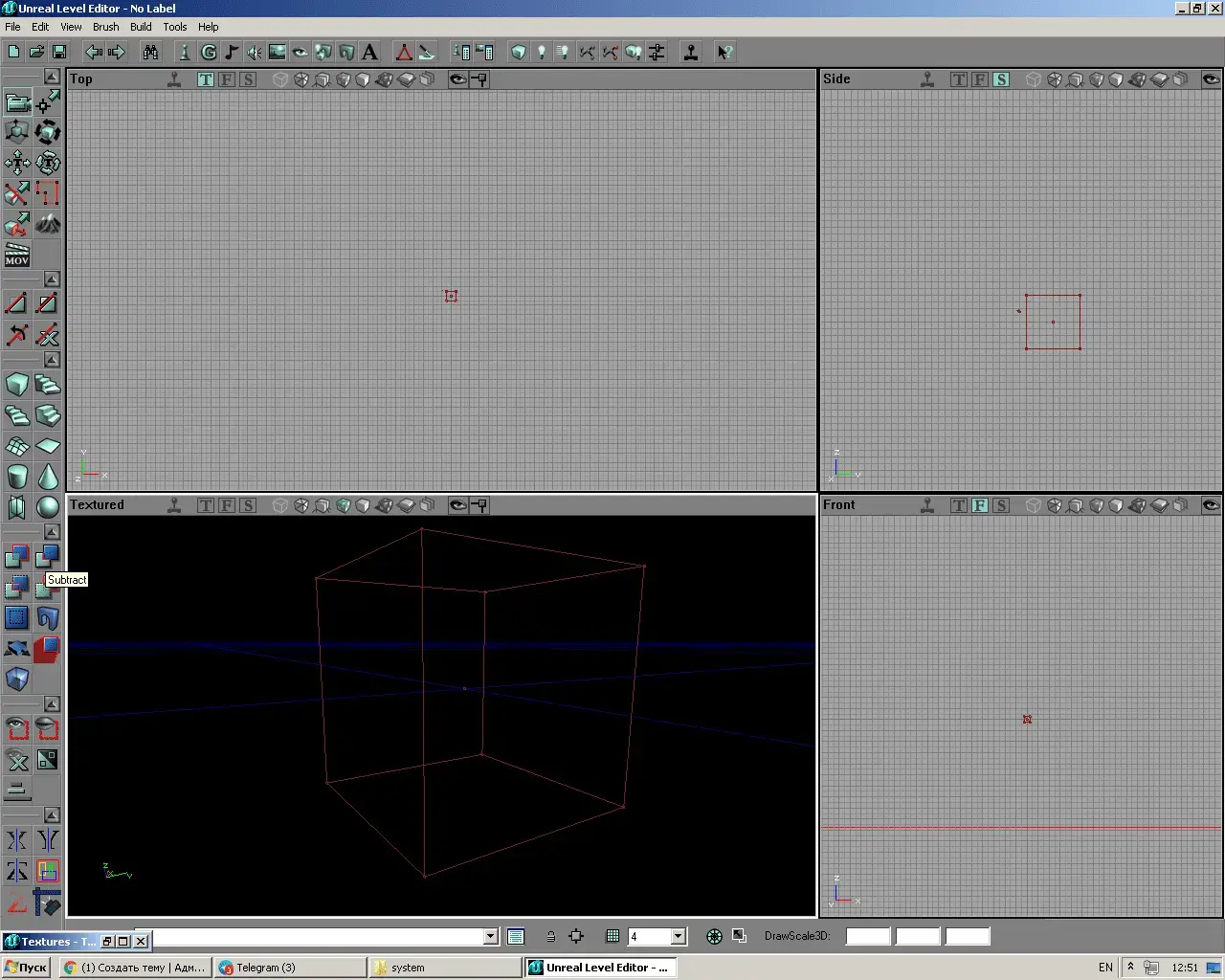Open the Brush menu
Viewport: 1225px width, 980px height.
[105, 27]
